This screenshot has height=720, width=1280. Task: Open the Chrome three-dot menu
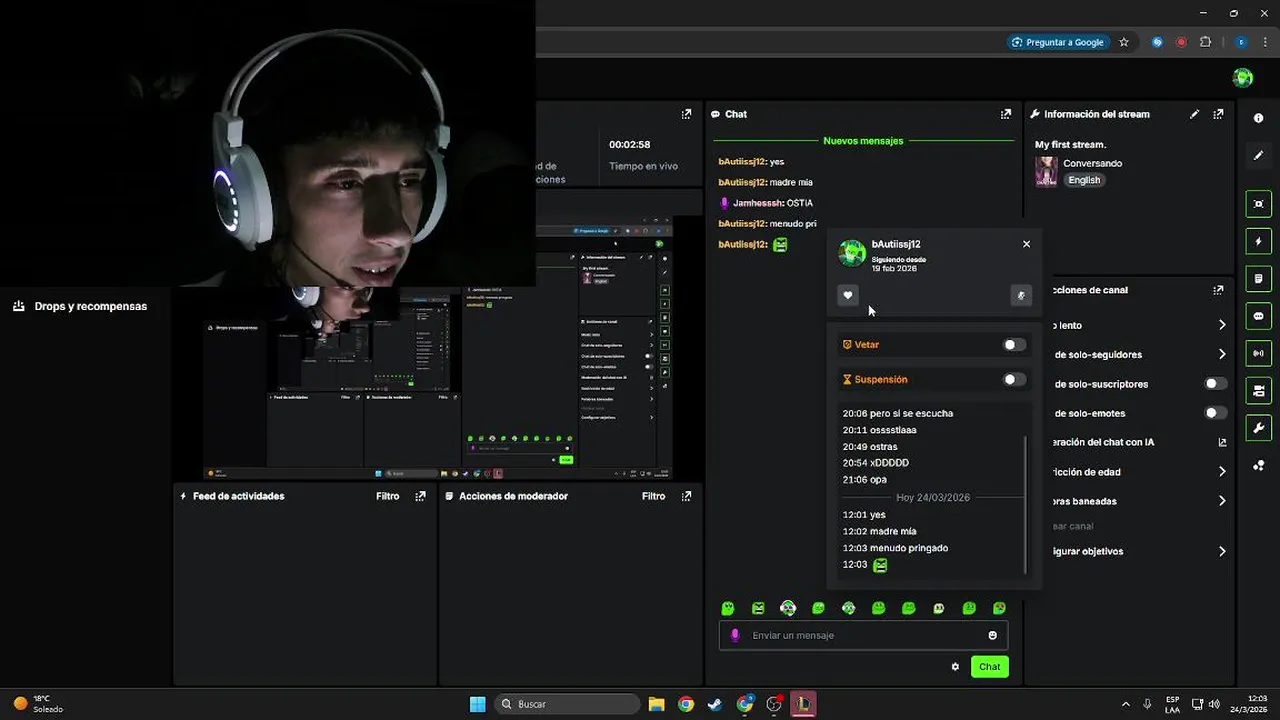[x=1266, y=42]
